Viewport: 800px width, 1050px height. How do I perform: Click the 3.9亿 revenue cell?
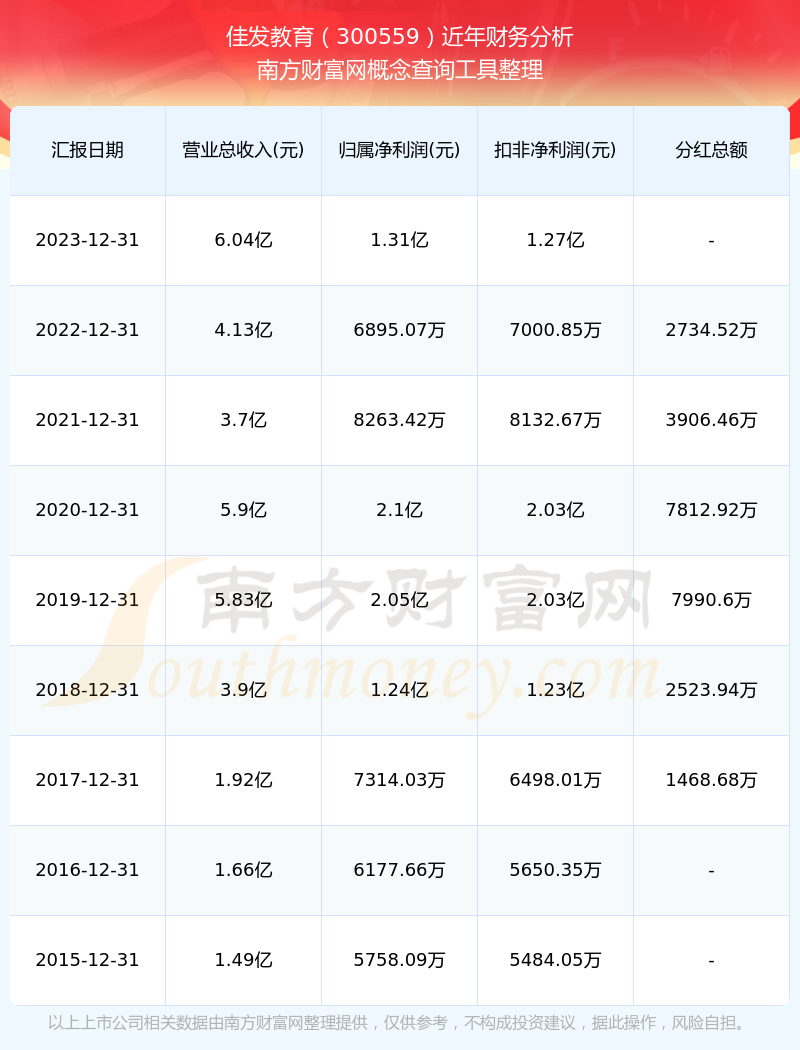pos(244,690)
